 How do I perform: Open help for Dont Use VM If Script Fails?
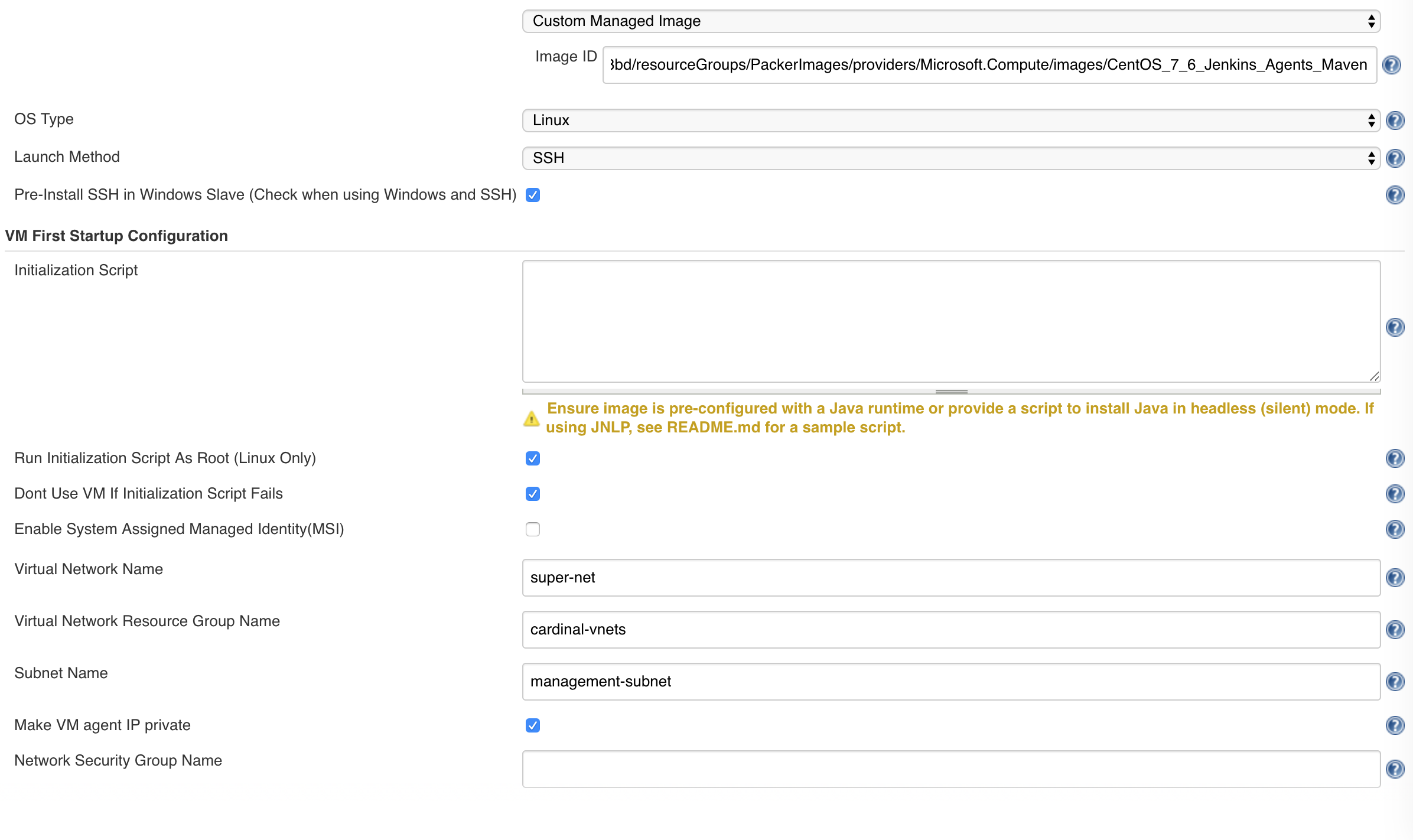pos(1395,494)
